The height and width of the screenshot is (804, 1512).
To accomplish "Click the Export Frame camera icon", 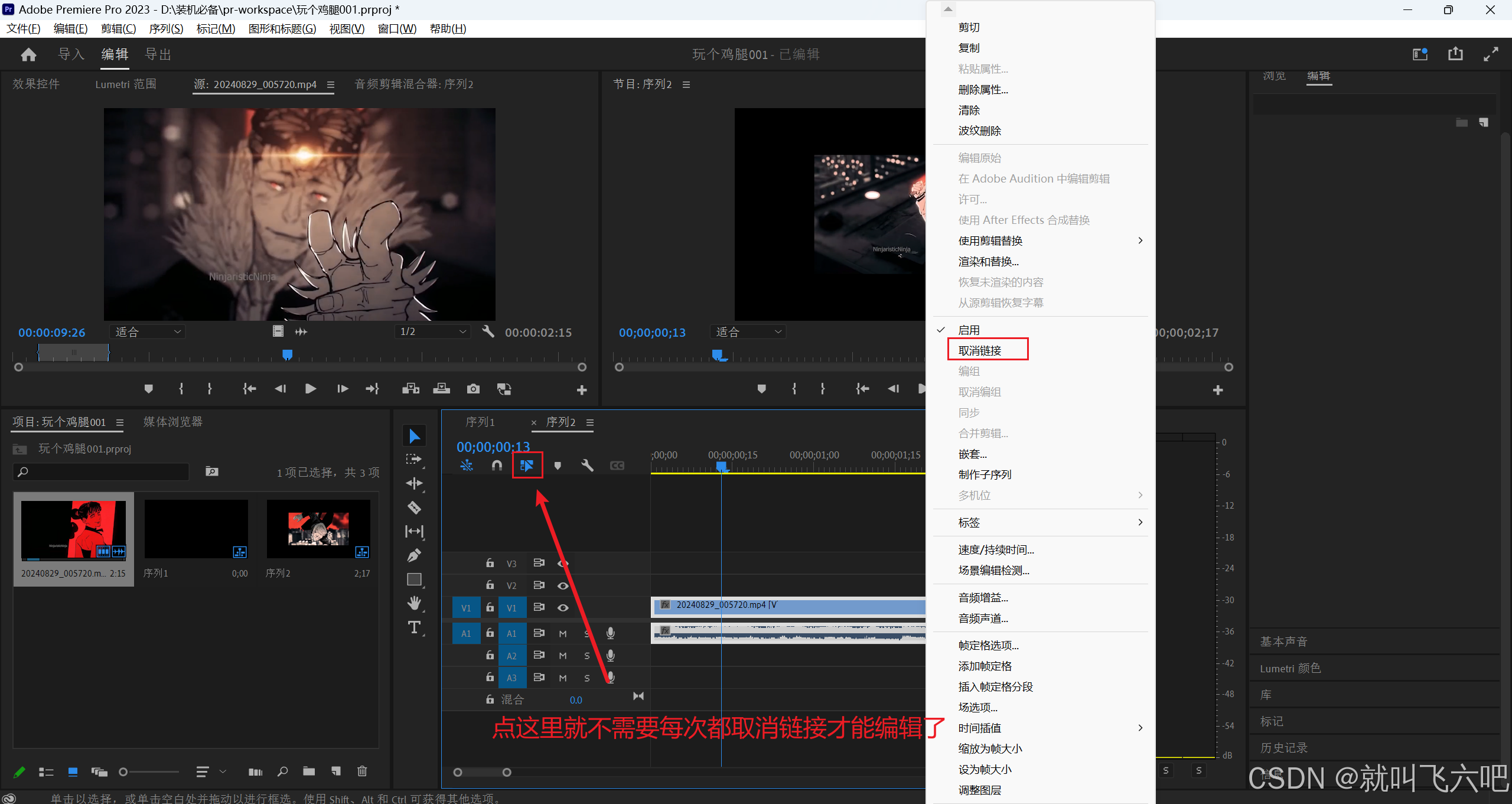I will click(473, 389).
